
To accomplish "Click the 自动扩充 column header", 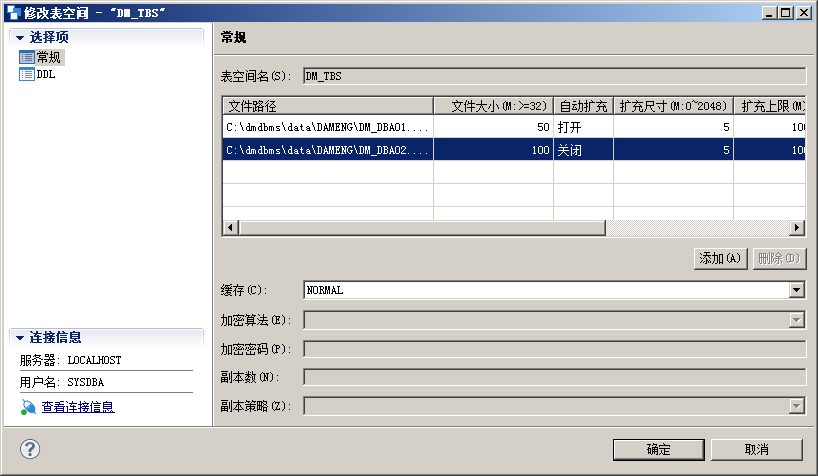I will [x=583, y=106].
